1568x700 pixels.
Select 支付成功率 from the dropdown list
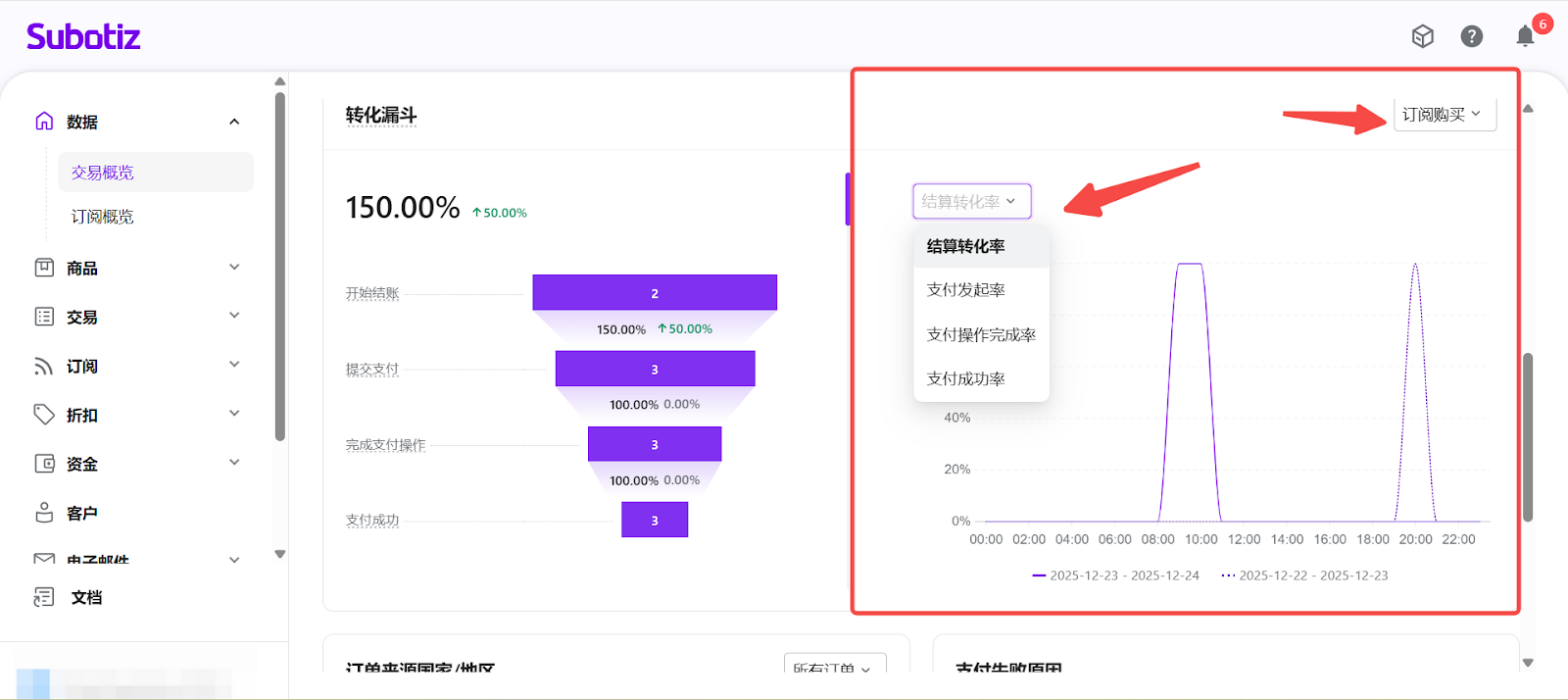coord(966,379)
